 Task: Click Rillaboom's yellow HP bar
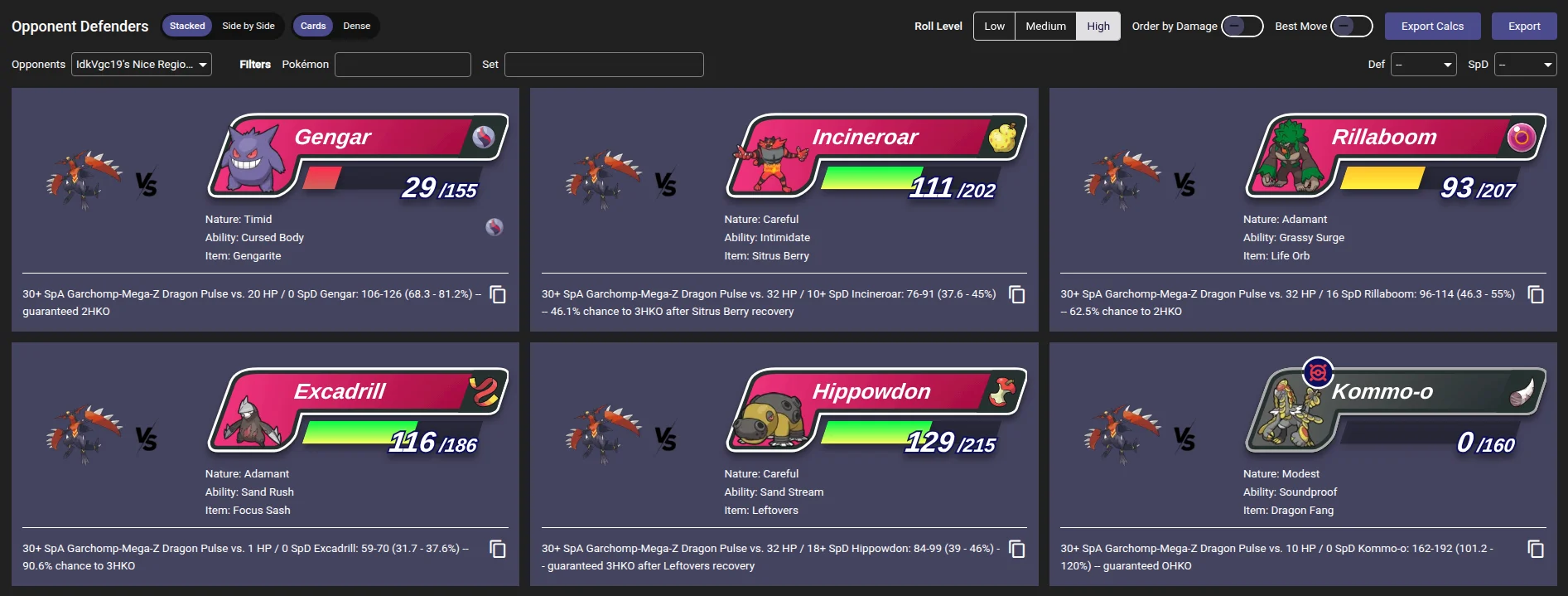(x=1382, y=177)
